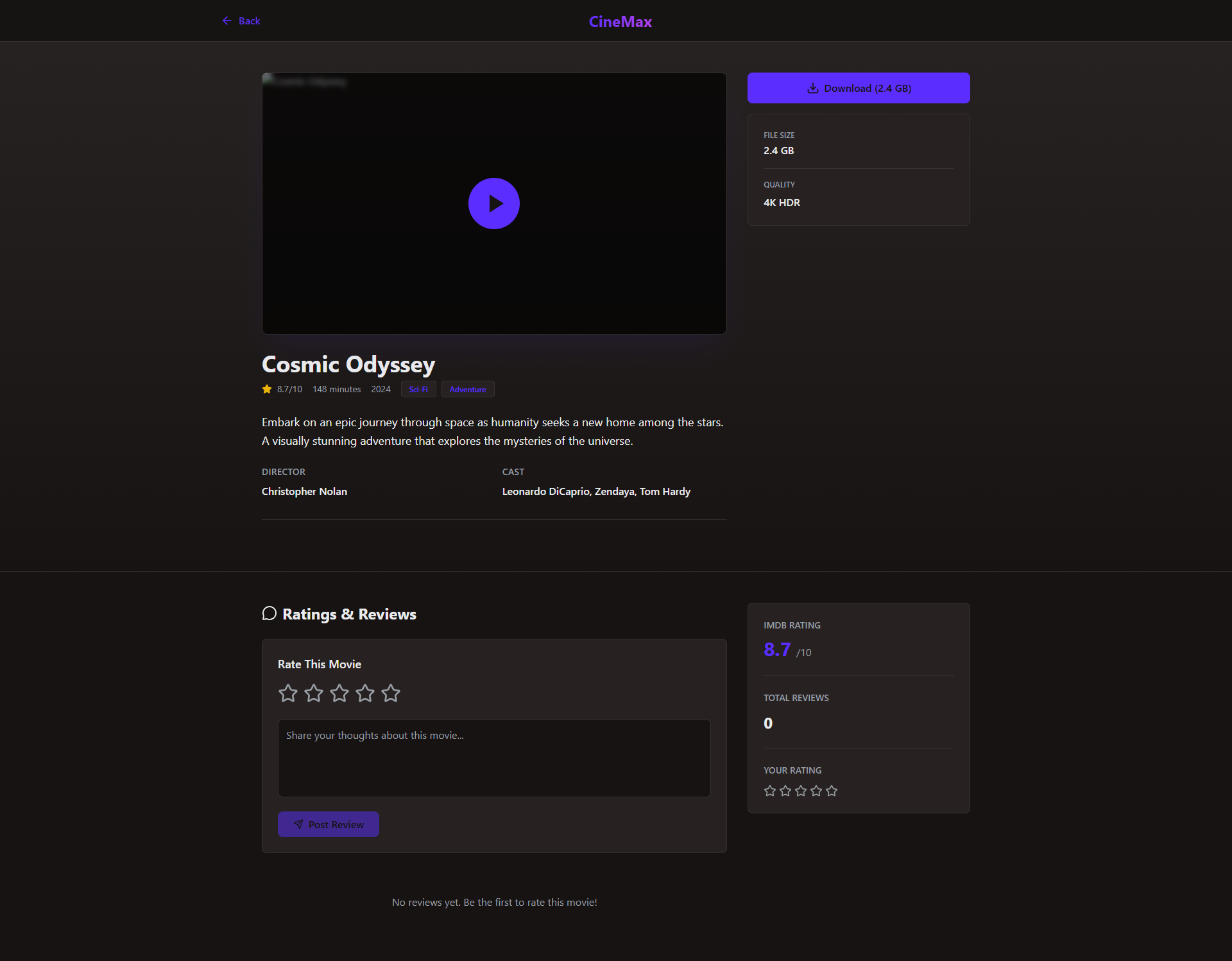
Task: Click the play button on video
Action: [x=493, y=203]
